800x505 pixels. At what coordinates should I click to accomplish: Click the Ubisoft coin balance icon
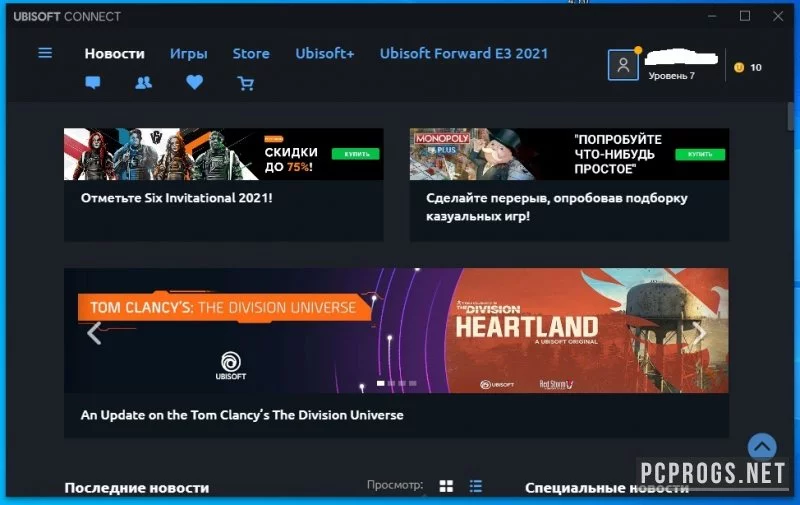tap(739, 67)
